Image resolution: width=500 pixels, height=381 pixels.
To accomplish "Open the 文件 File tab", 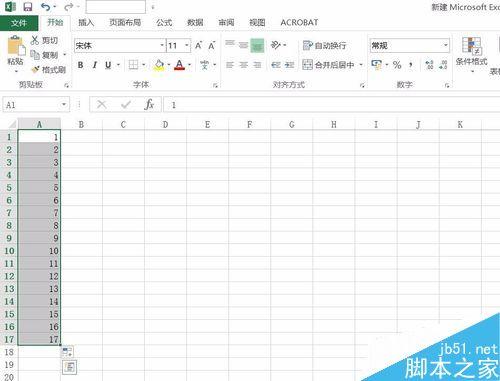I will 19,23.
